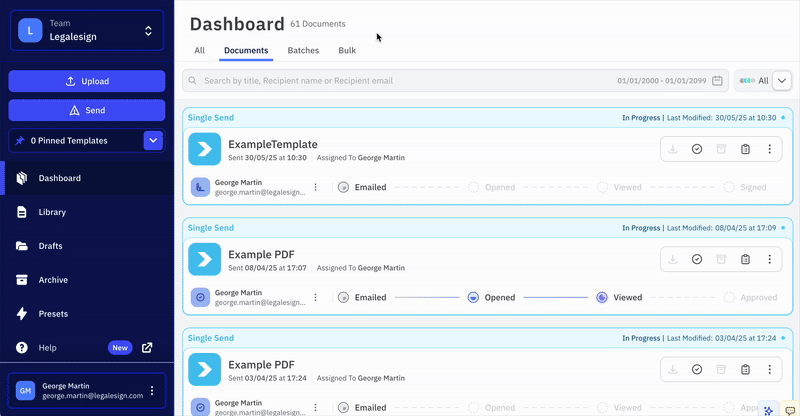The width and height of the screenshot is (800, 416).
Task: Click the download icon for ExampleTemplate
Action: point(673,149)
